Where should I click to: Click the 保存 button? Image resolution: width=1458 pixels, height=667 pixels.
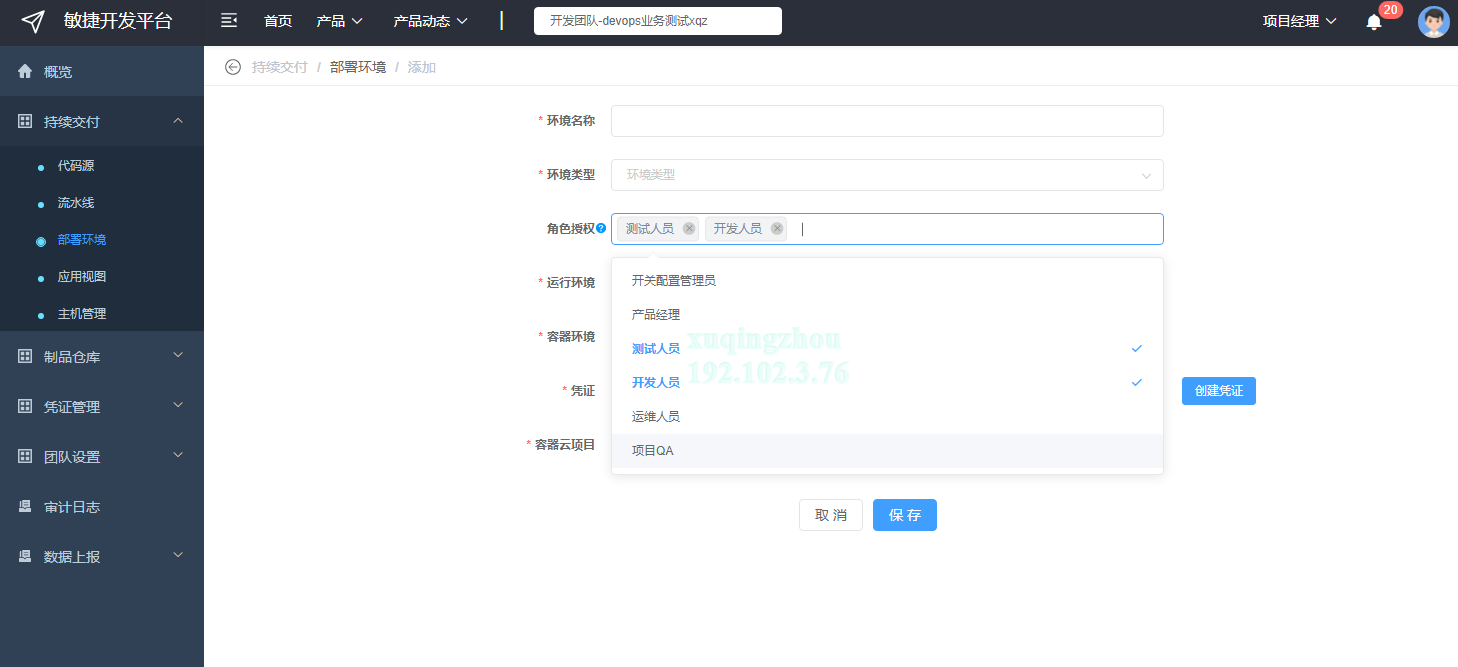click(x=905, y=515)
